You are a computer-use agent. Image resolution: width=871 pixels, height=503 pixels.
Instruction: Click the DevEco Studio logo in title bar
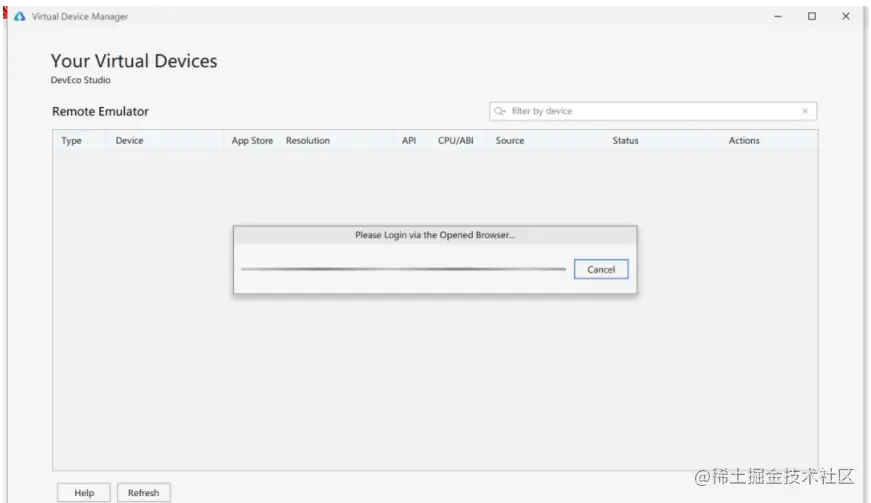[x=20, y=17]
